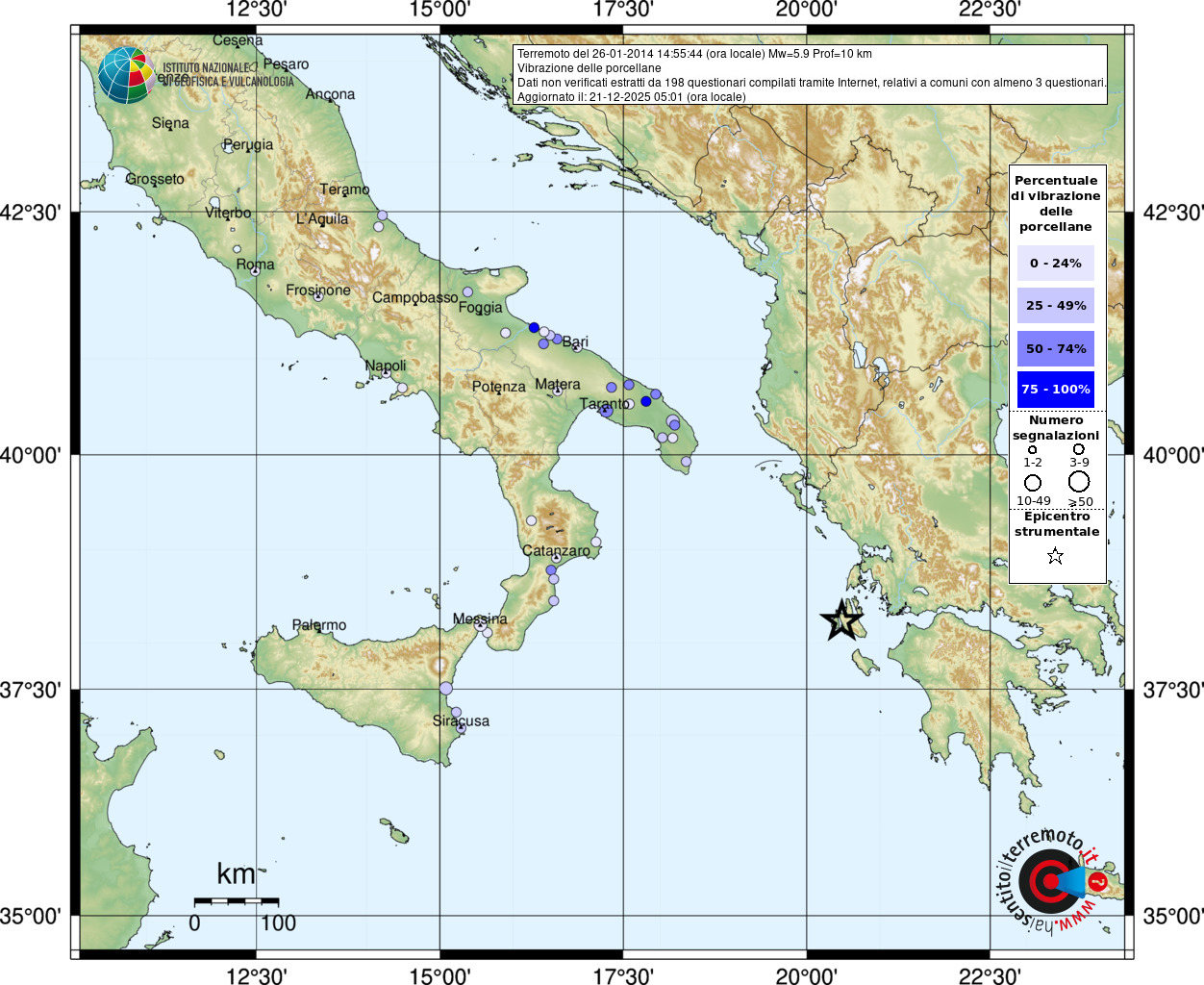Click the Matera city label
Image resolution: width=1204 pixels, height=985 pixels.
[558, 384]
